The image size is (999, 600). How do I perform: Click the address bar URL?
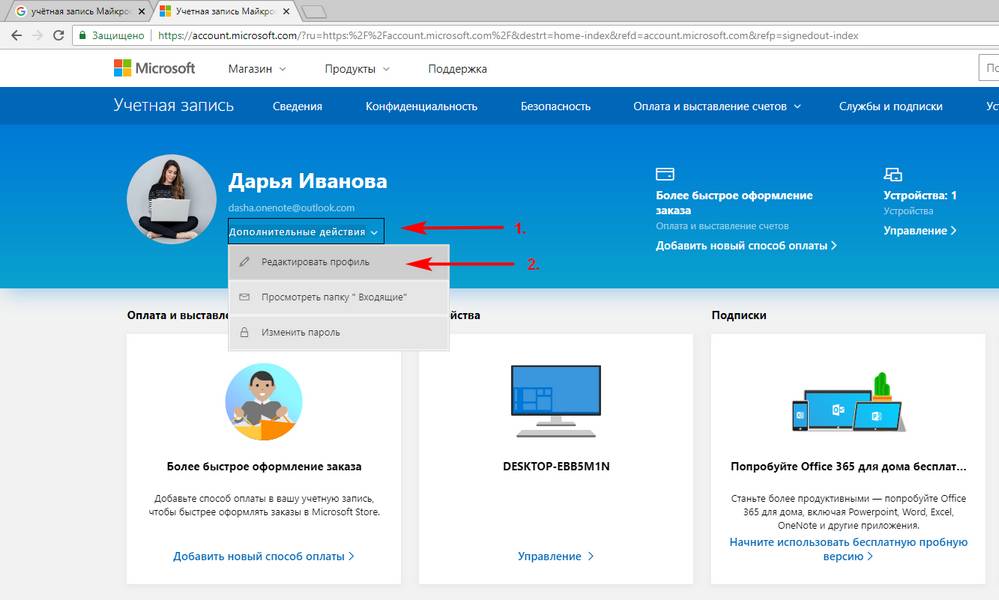(508, 36)
